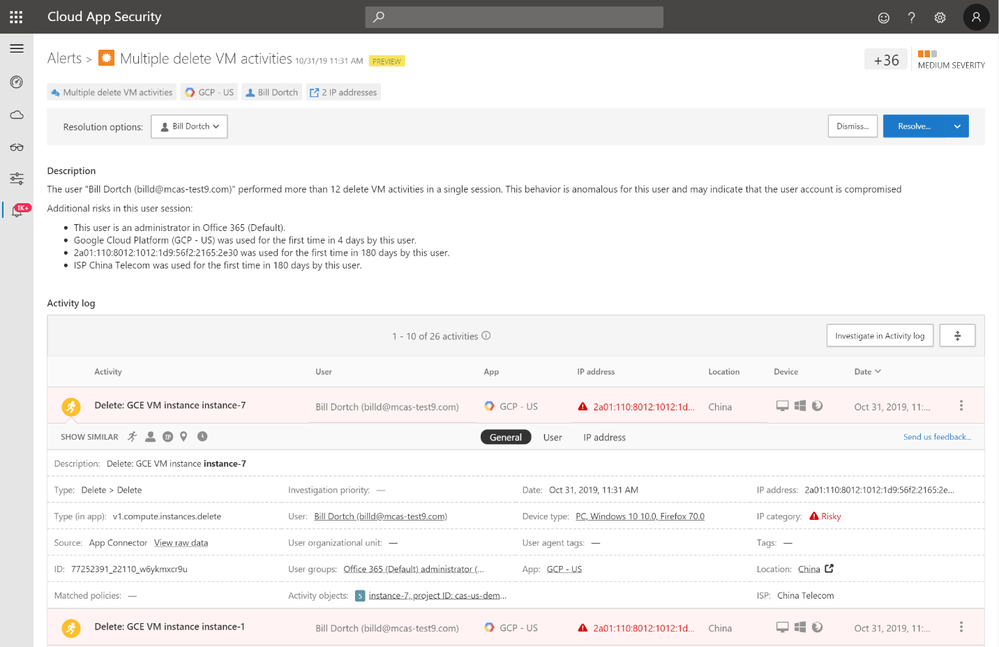The height and width of the screenshot is (647, 999).
Task: Open PC, Windows 10 device type link
Action: tap(640, 516)
